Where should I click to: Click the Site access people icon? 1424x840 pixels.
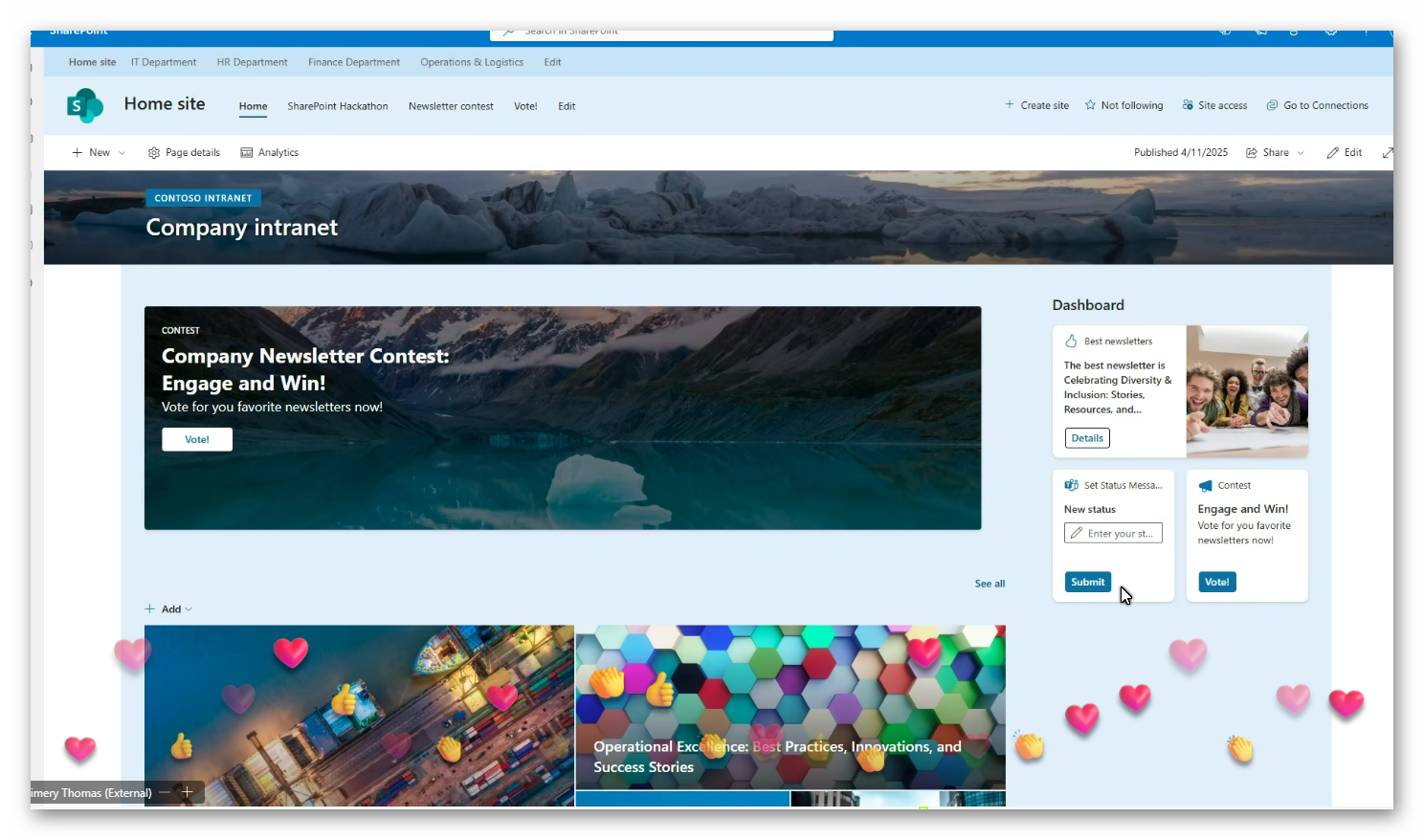point(1188,105)
